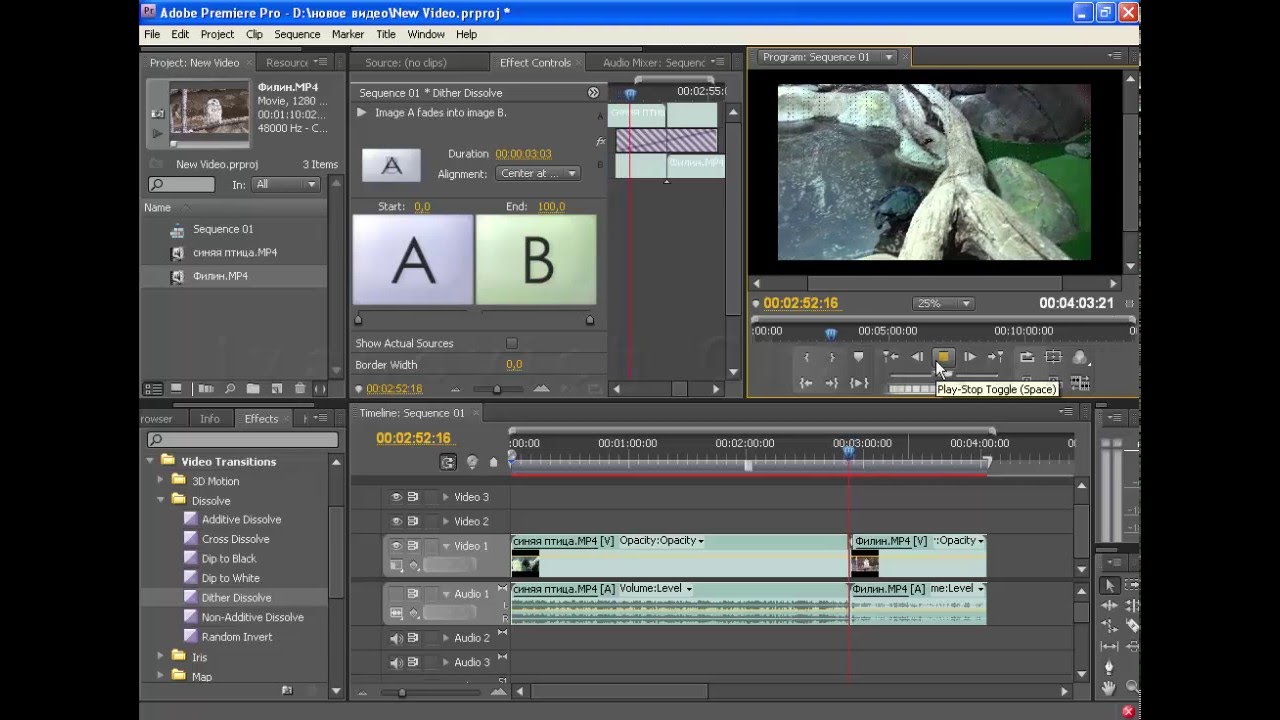Create a new bin in Project panel
The image size is (1280, 720).
pos(253,388)
